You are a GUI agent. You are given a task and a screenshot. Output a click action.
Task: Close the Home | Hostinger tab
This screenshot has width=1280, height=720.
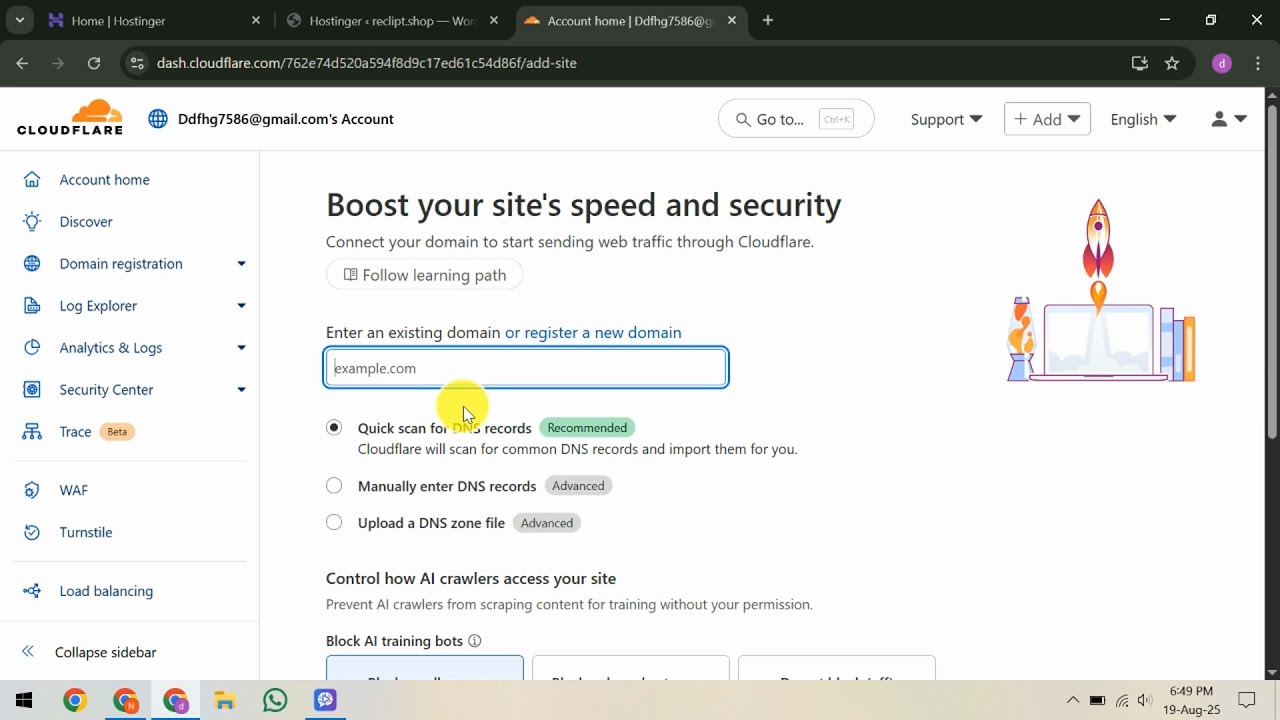point(256,20)
